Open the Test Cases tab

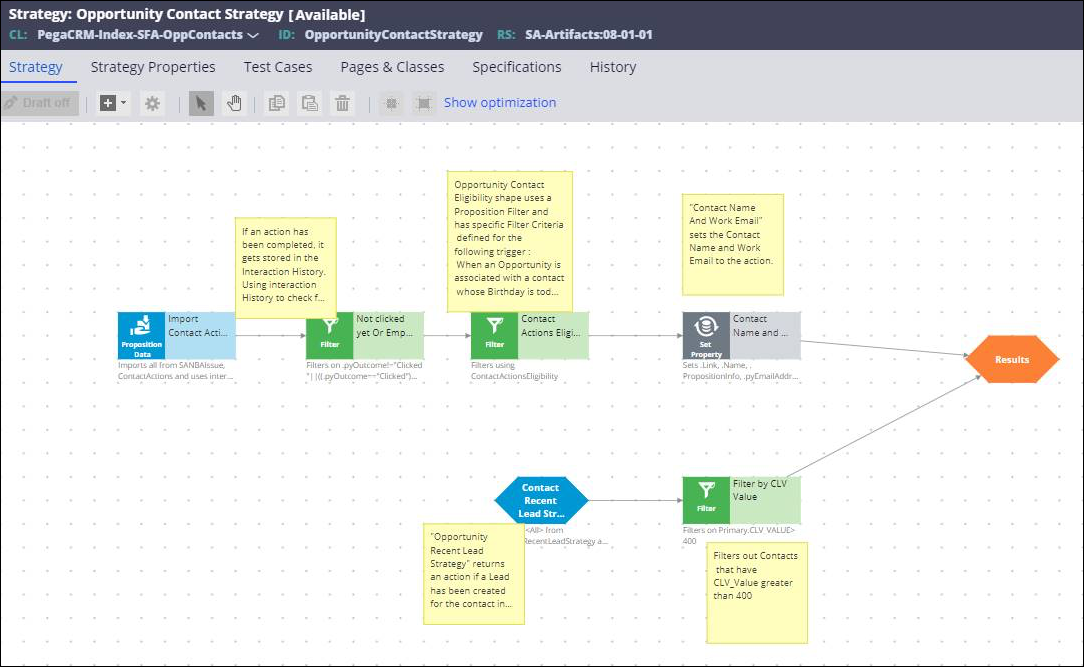pyautogui.click(x=278, y=67)
